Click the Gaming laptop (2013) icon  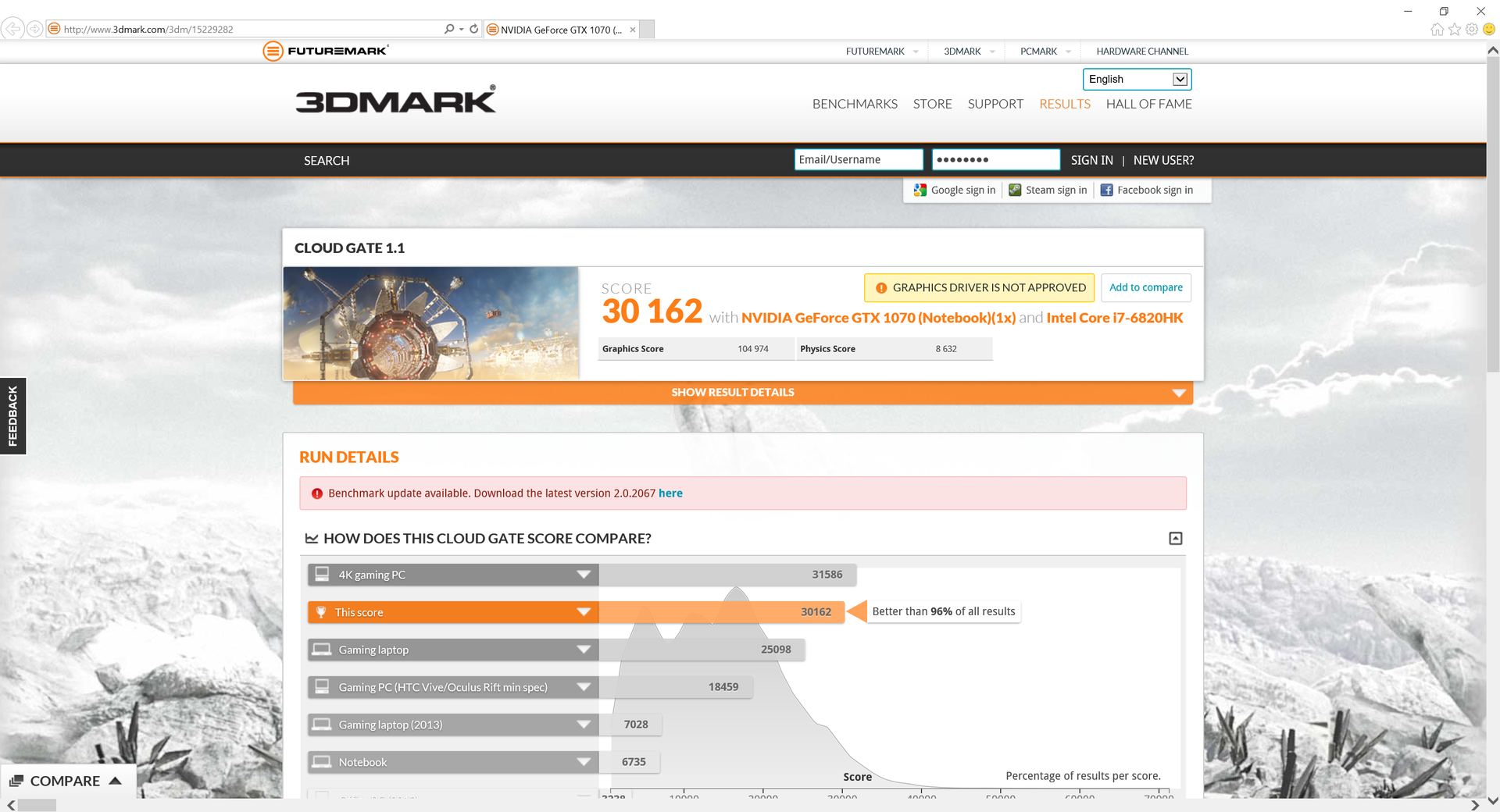[322, 724]
